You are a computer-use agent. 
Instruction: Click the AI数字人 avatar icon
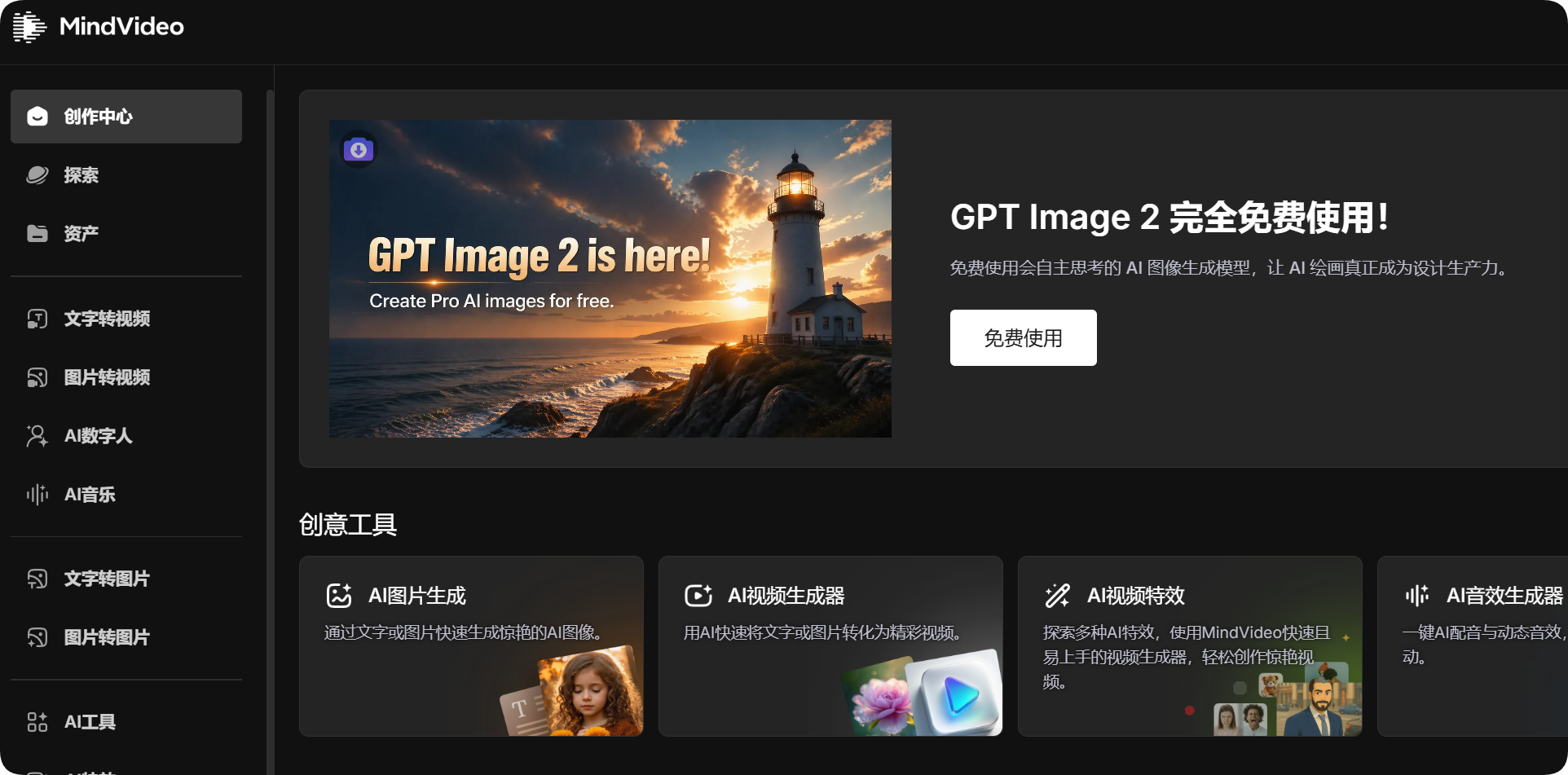click(x=37, y=436)
